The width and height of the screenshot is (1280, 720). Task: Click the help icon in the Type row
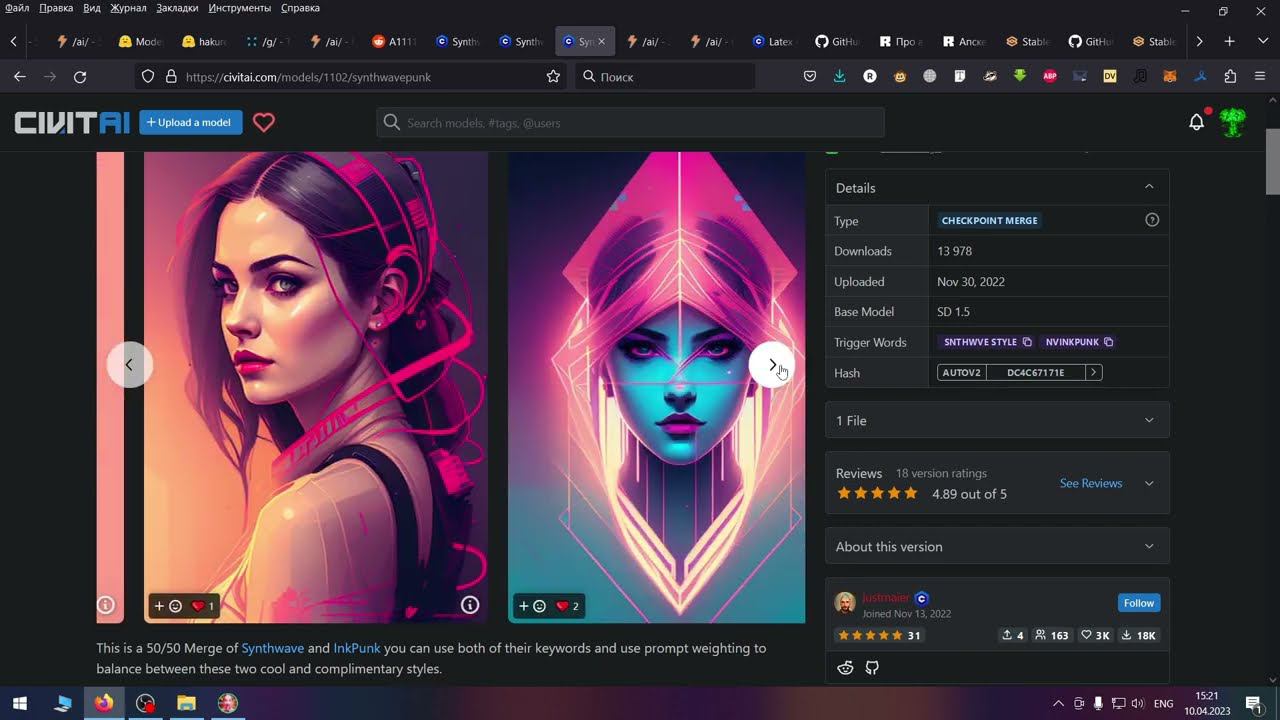click(x=1152, y=220)
